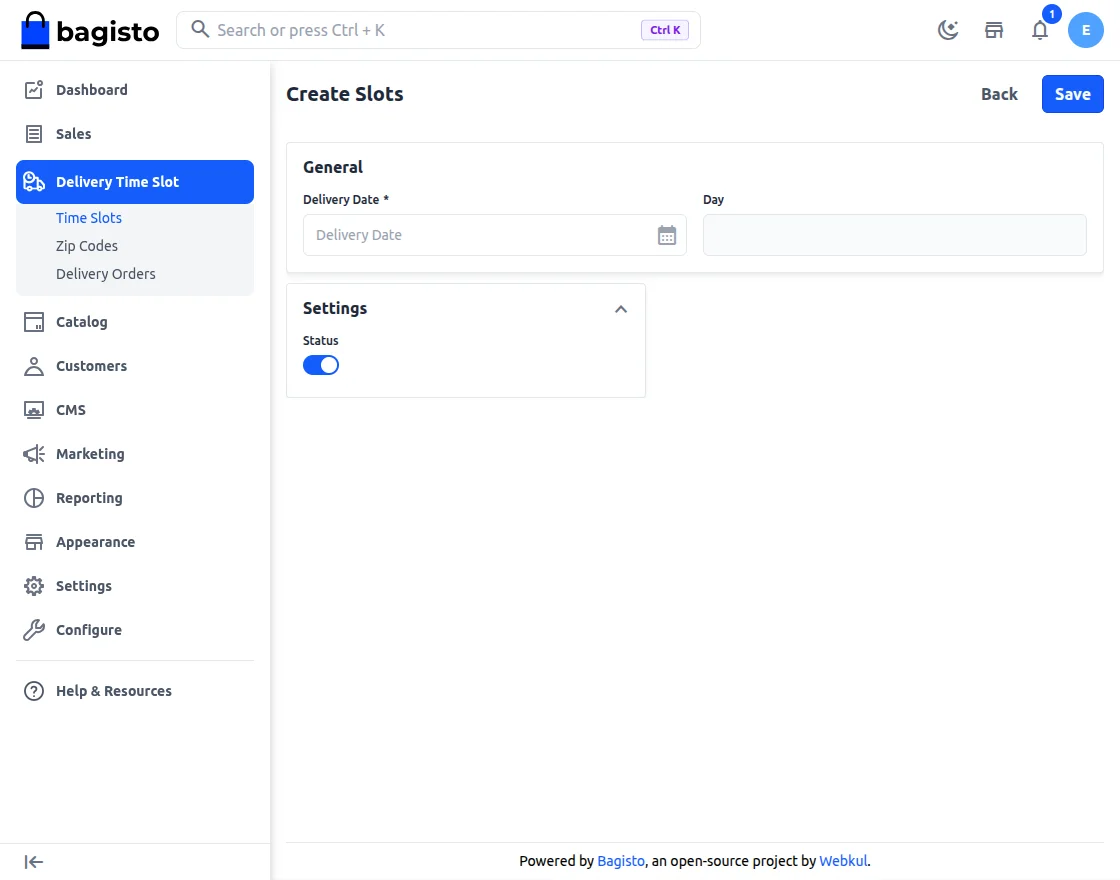
Task: Click the Marketing megaphone icon
Action: point(34,454)
